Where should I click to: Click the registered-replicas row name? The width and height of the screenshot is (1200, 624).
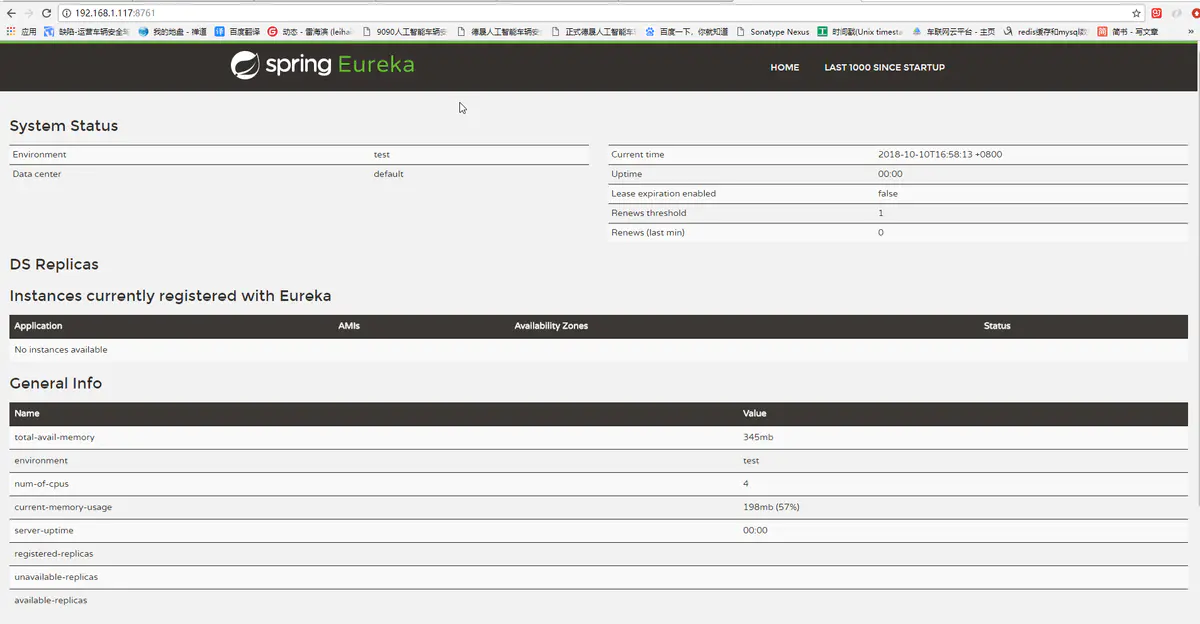pyautogui.click(x=54, y=554)
